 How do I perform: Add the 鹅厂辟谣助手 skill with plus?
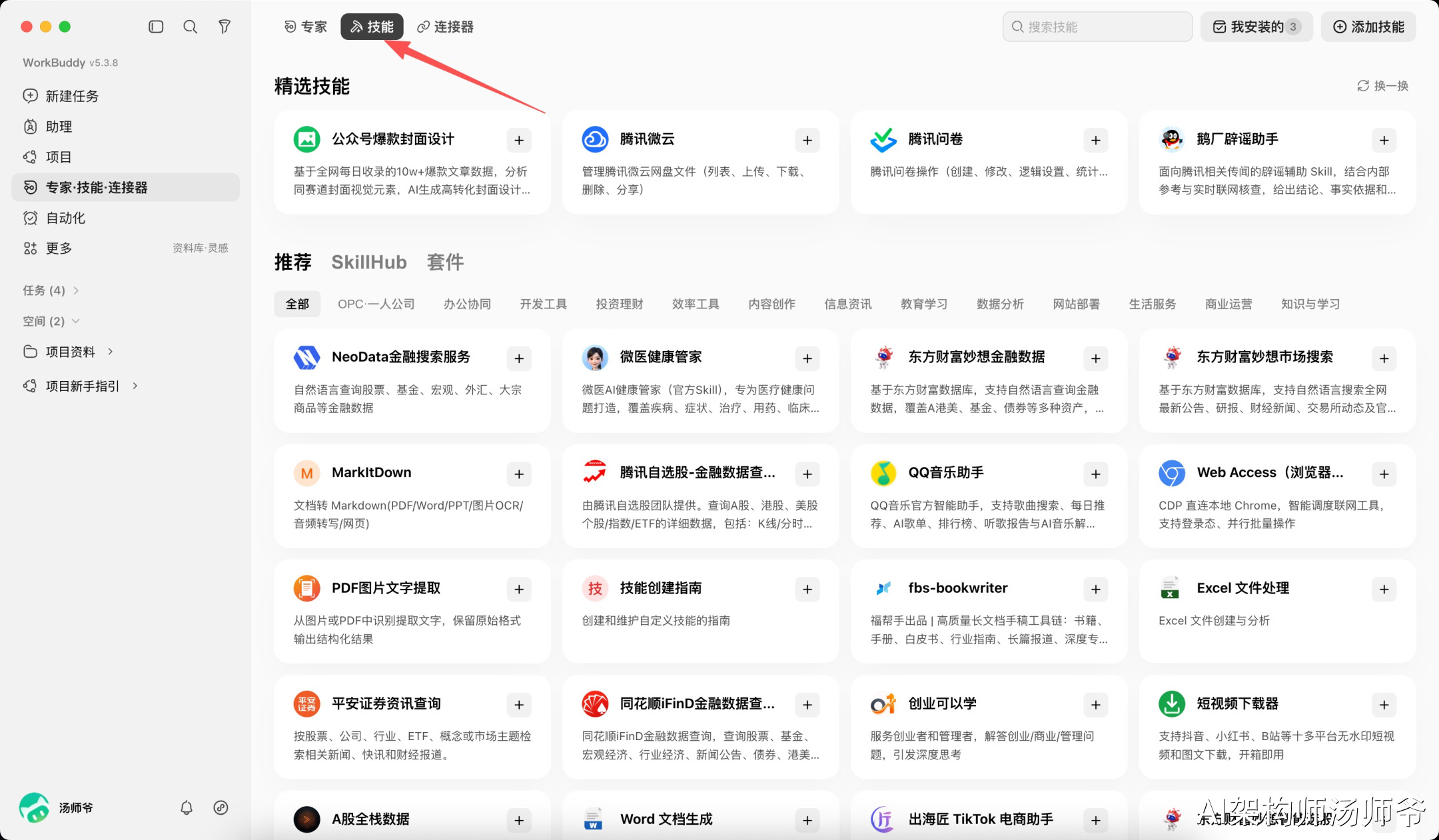1384,140
